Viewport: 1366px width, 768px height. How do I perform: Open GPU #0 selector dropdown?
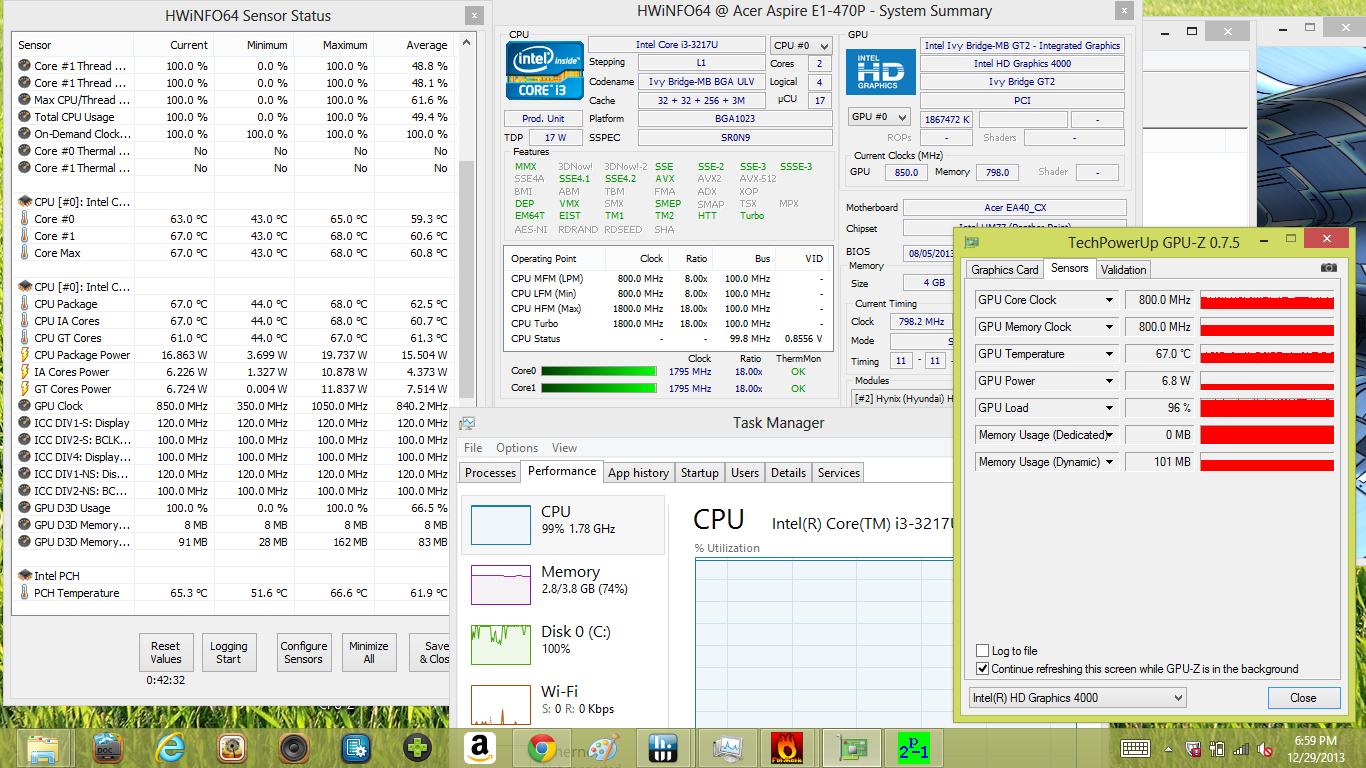click(879, 117)
